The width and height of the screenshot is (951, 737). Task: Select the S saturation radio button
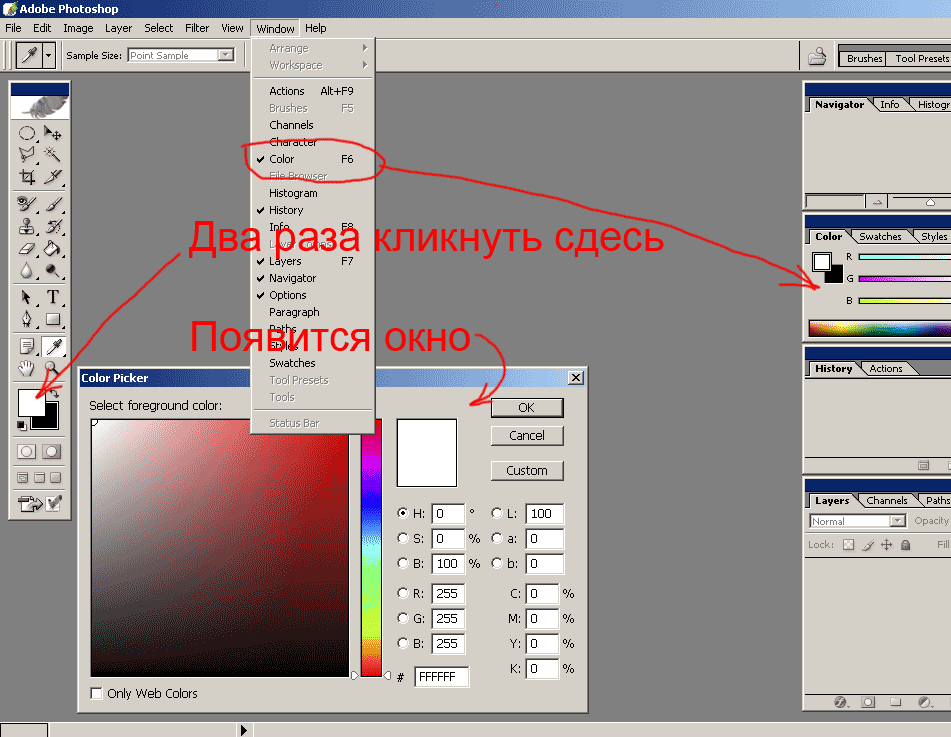pos(403,538)
